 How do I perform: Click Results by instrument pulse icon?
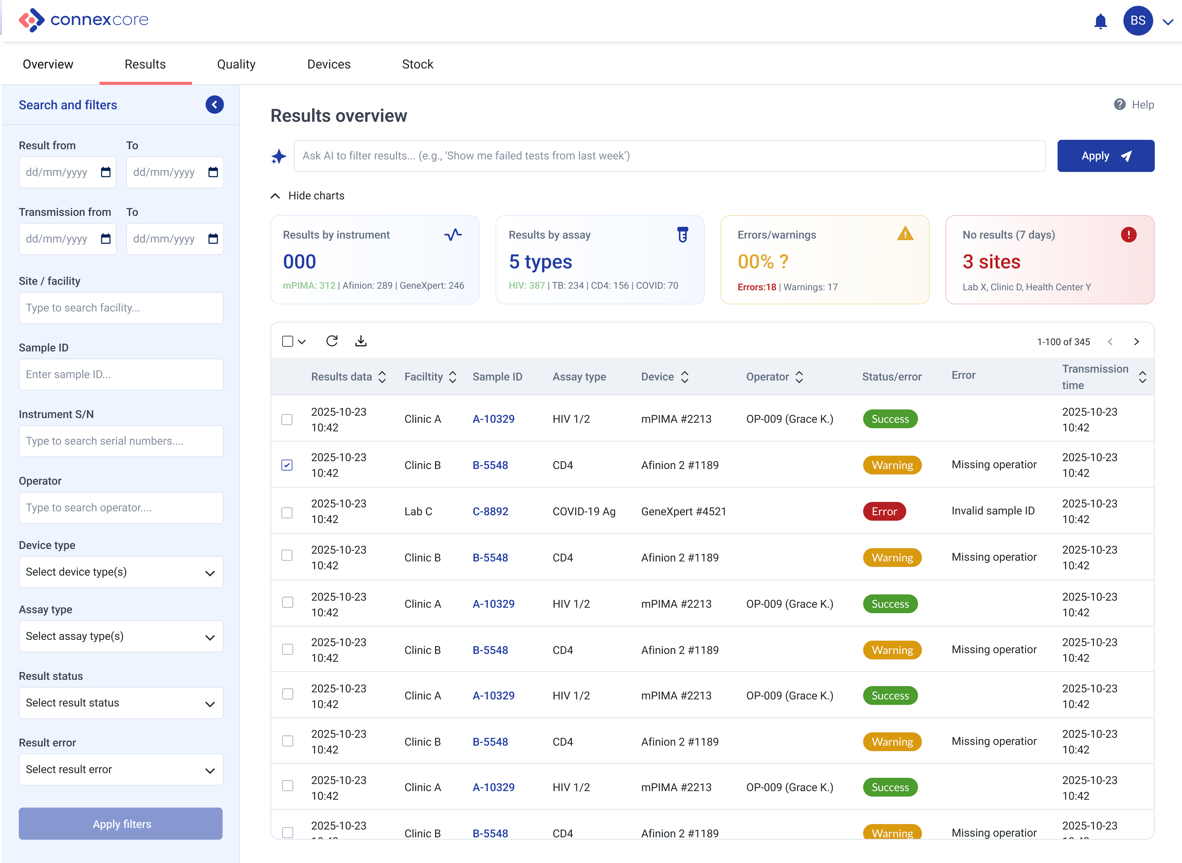(x=453, y=234)
